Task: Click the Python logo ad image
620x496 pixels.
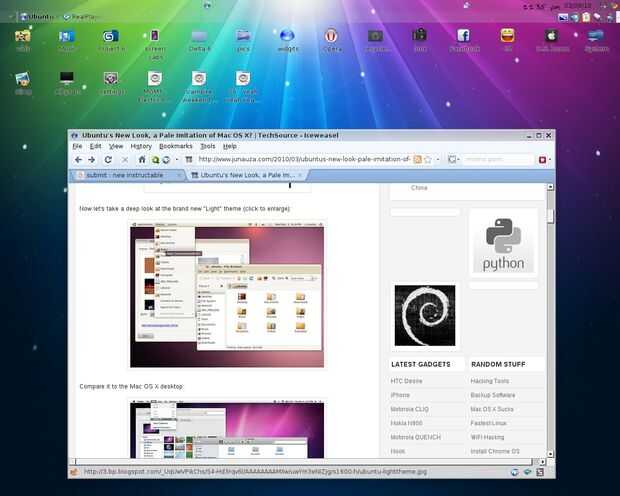Action: [x=503, y=243]
